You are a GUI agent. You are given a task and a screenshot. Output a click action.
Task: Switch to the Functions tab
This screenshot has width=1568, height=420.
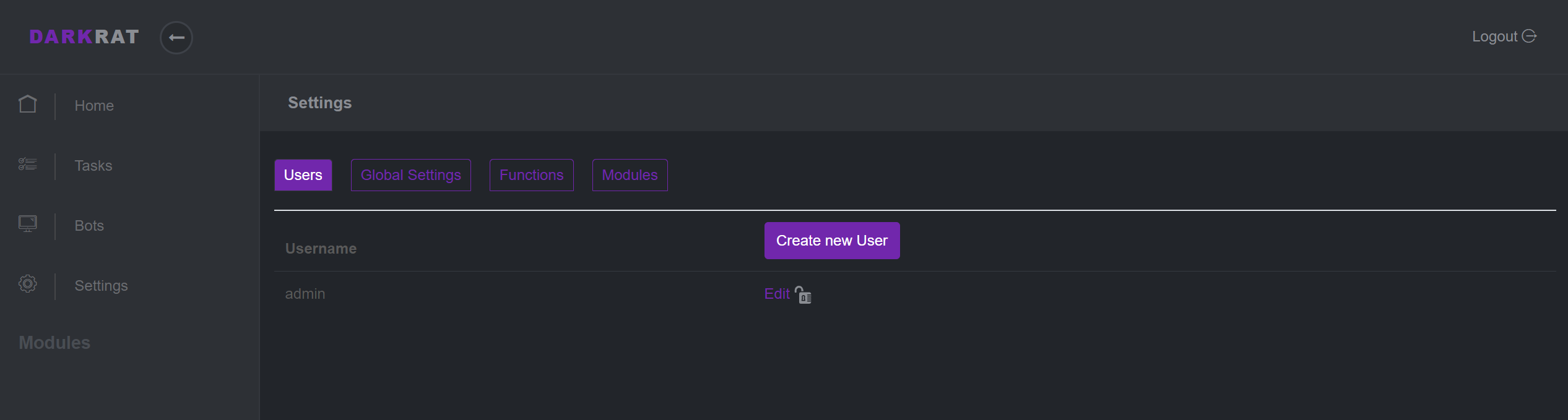(x=532, y=175)
